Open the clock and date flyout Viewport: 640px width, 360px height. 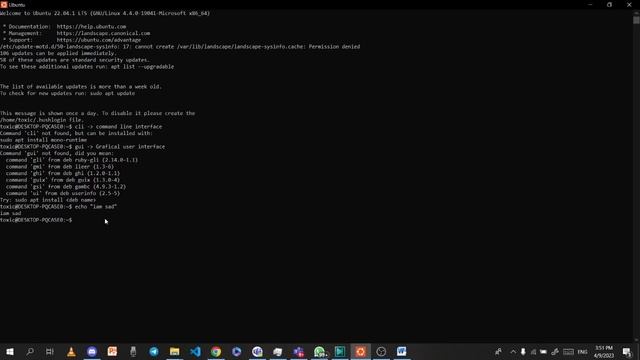click(604, 351)
